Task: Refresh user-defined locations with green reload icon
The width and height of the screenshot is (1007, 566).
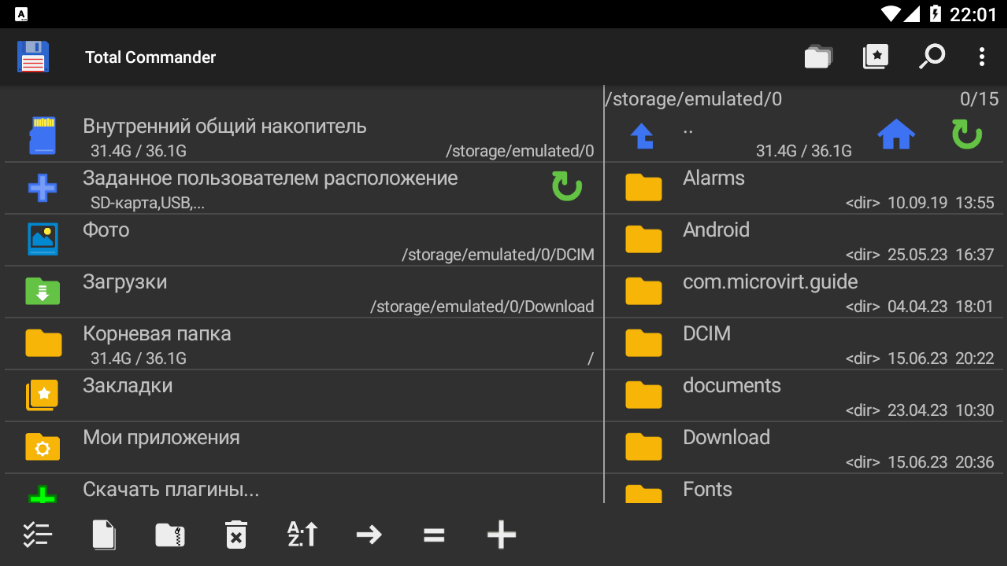Action: (567, 186)
